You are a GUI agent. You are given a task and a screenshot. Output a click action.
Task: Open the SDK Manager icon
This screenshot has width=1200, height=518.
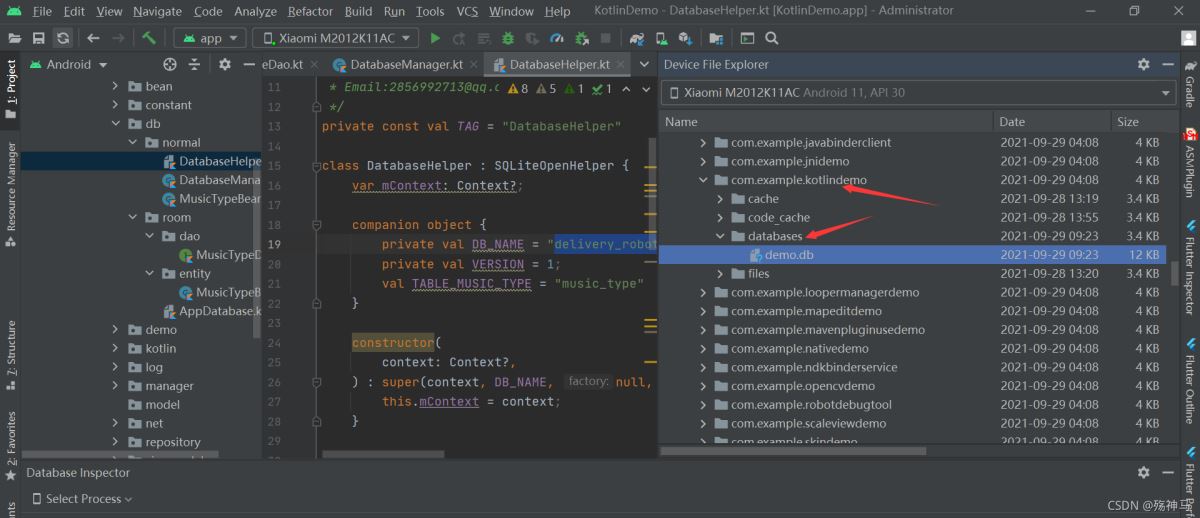click(x=686, y=38)
